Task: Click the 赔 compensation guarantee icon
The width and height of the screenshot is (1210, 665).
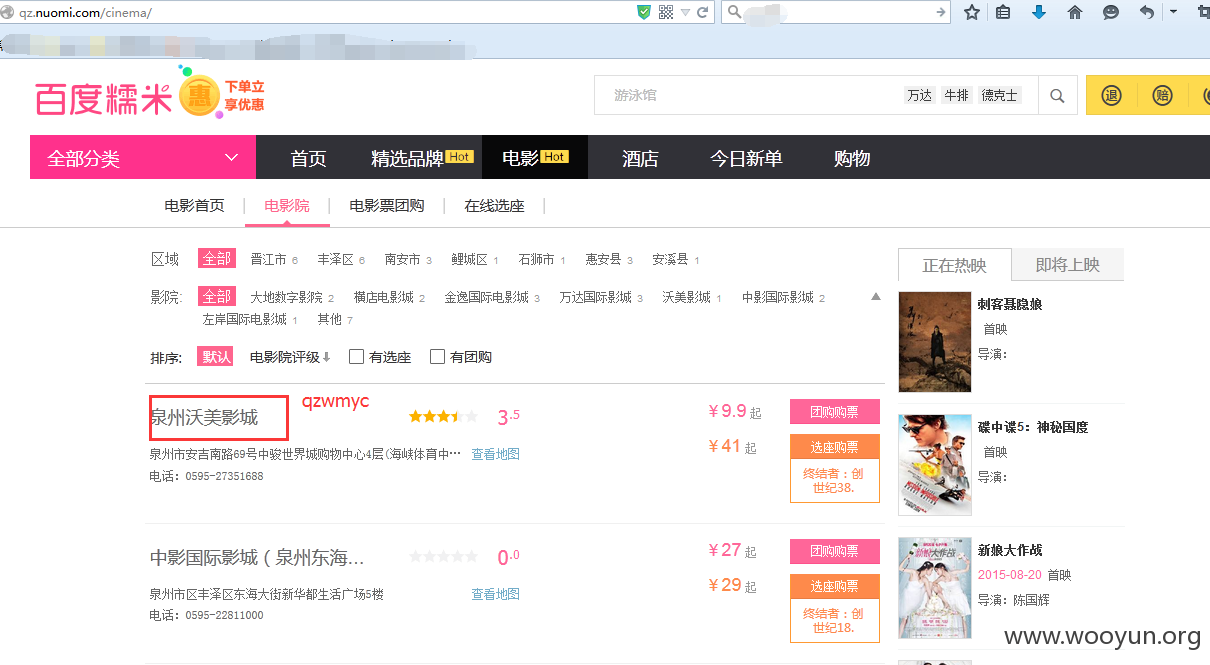Action: click(x=1162, y=96)
